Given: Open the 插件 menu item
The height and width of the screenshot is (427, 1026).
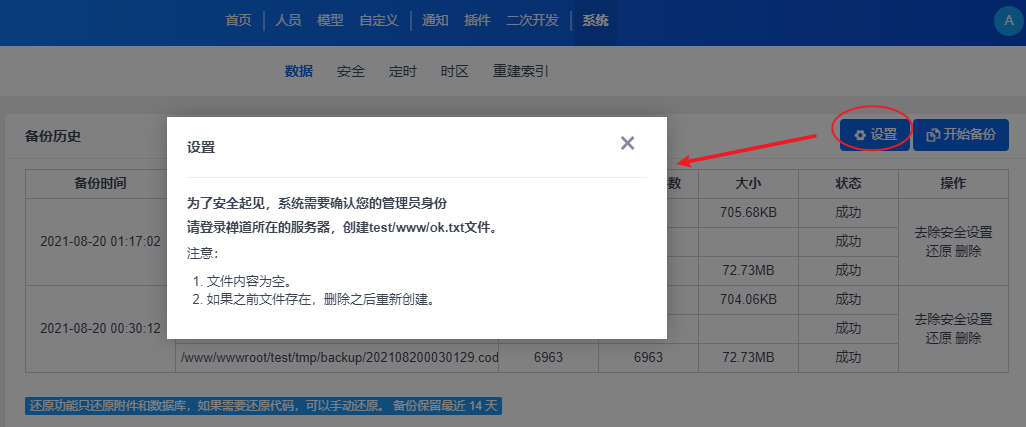Looking at the screenshot, I should pos(477,21).
